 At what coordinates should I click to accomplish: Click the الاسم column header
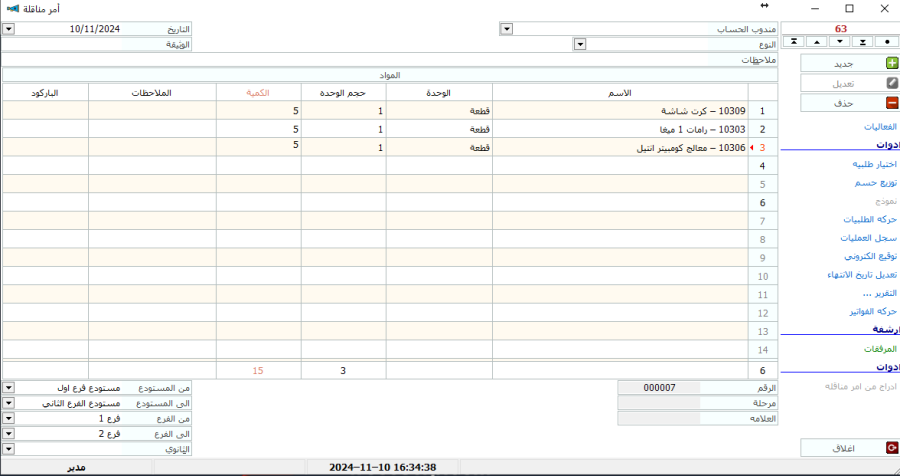point(619,93)
